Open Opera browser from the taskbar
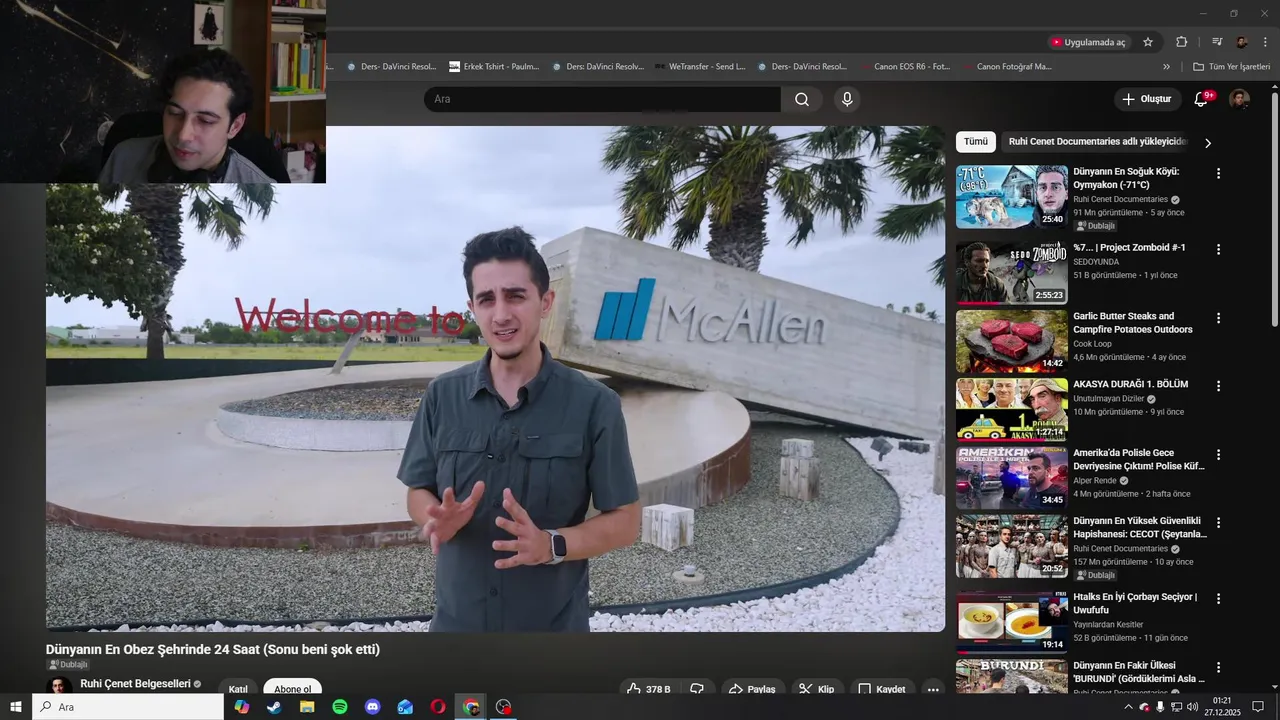Image resolution: width=1280 pixels, height=720 pixels. pyautogui.click(x=438, y=707)
